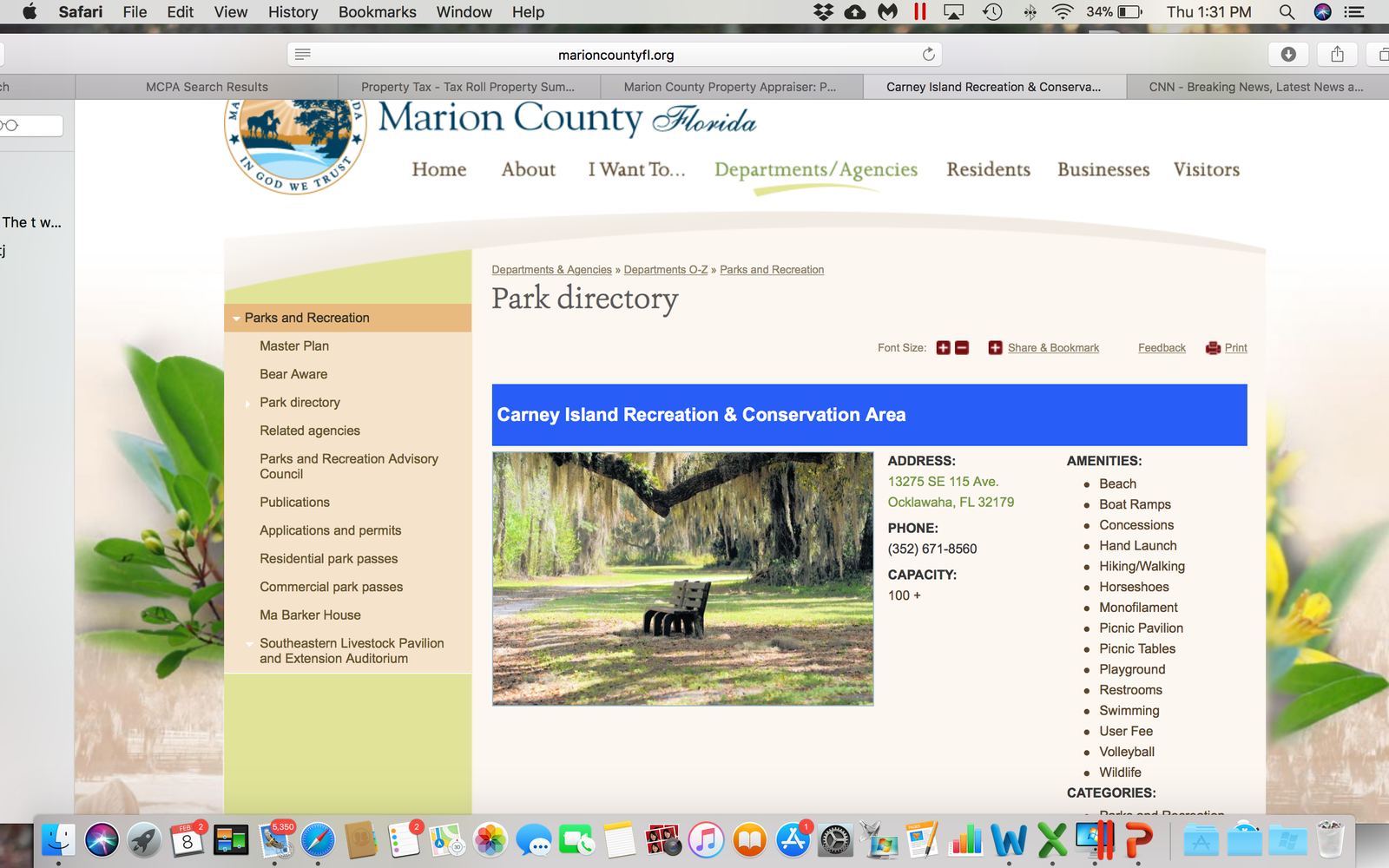Decrease font size with minus icon
Screen dimensions: 1389x868
pos(962,348)
